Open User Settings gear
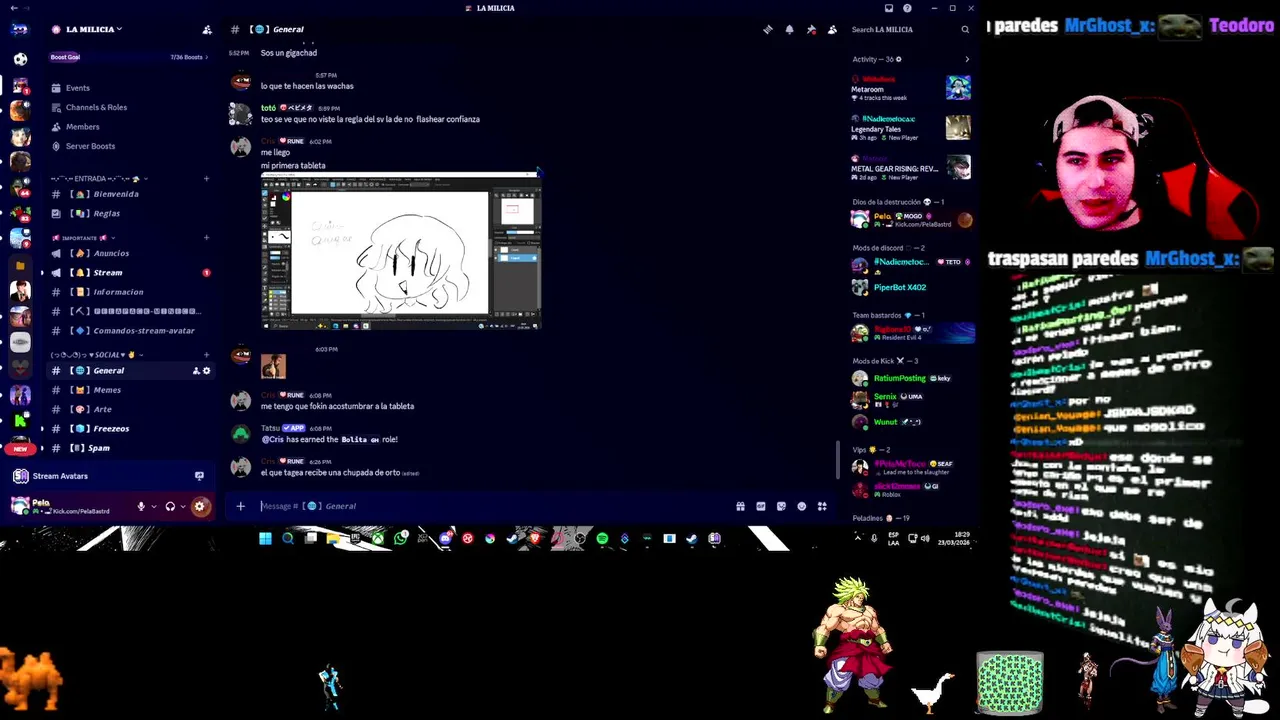The image size is (1280, 720). (200, 506)
